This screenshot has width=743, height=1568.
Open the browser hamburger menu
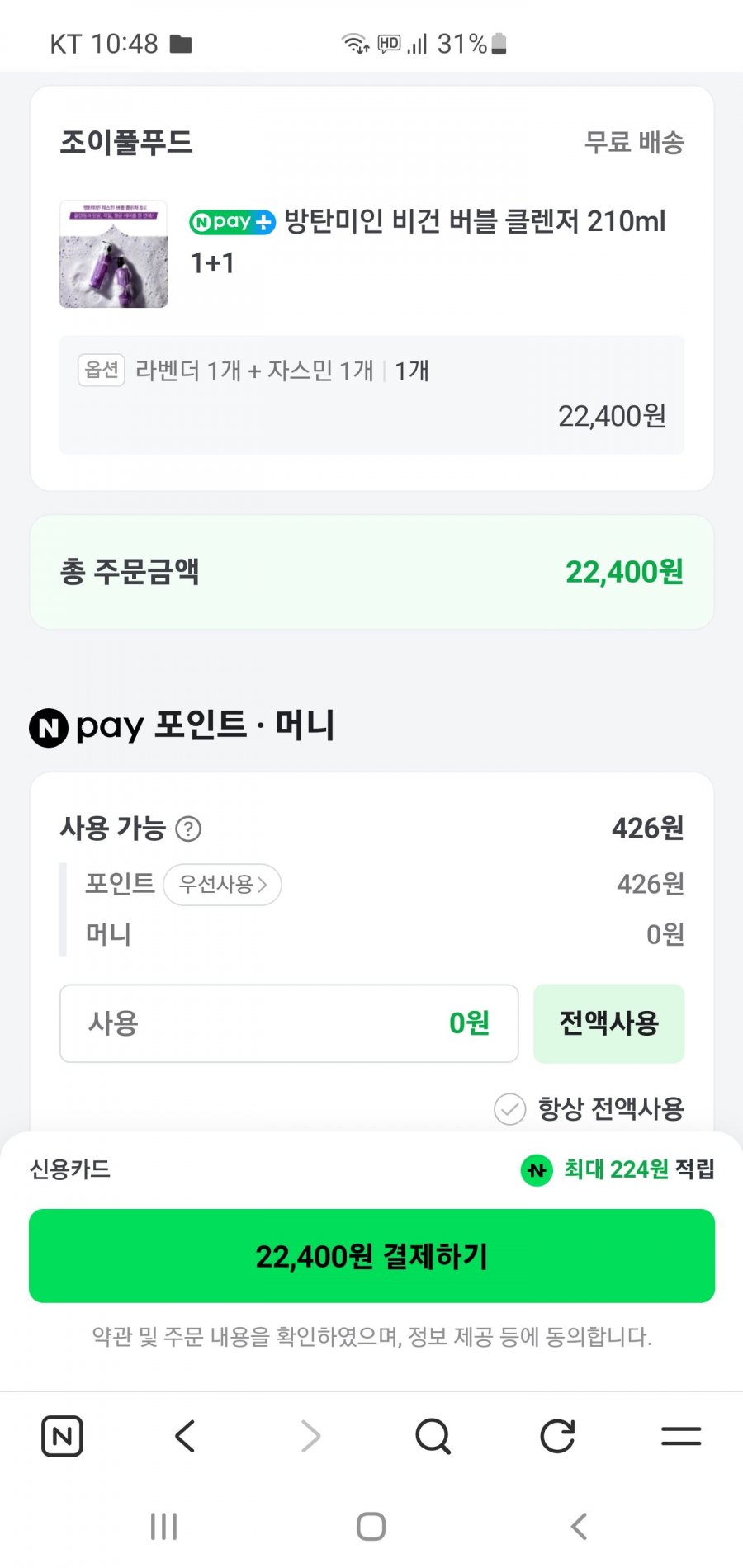[x=681, y=1436]
